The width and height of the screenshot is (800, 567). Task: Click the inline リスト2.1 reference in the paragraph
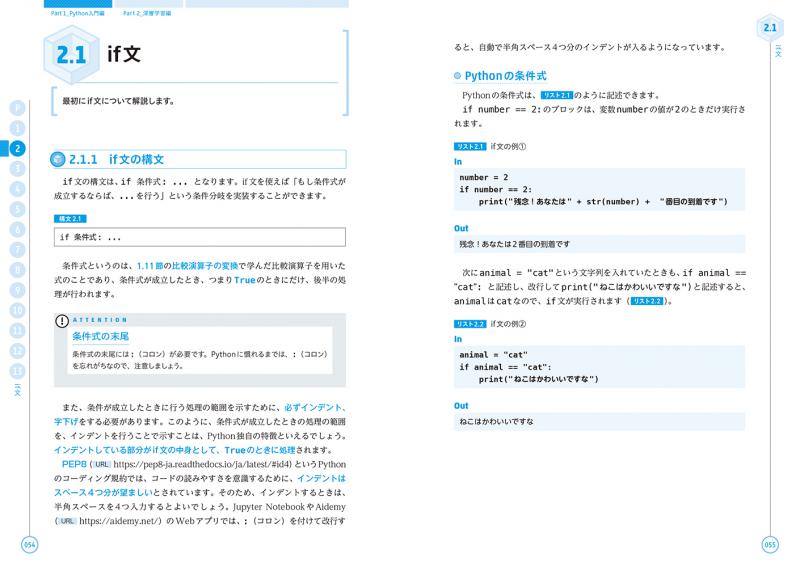point(557,95)
